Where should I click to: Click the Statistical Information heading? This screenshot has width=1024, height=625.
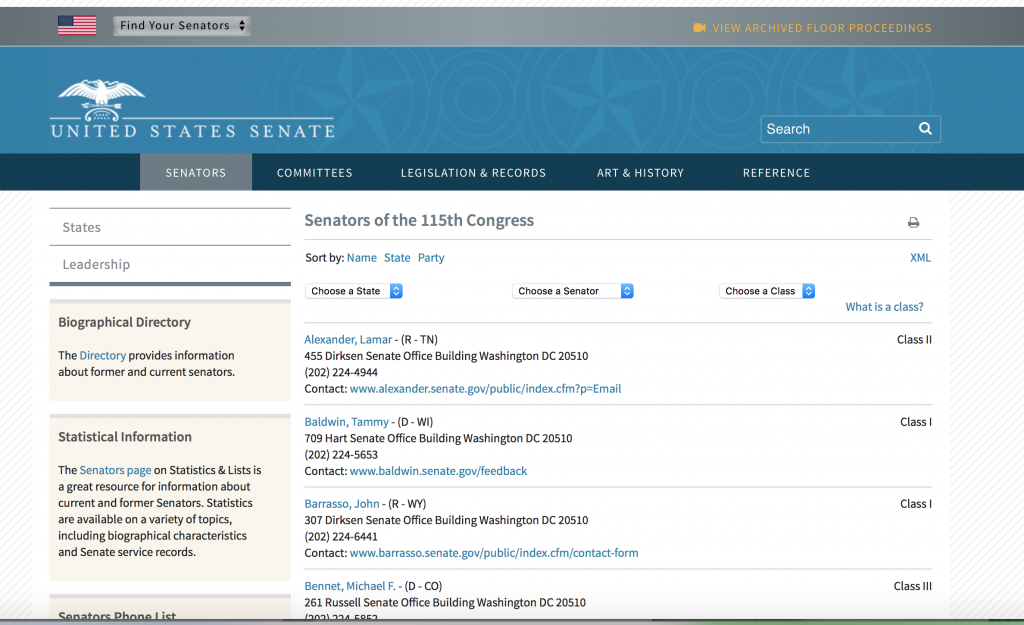(125, 437)
